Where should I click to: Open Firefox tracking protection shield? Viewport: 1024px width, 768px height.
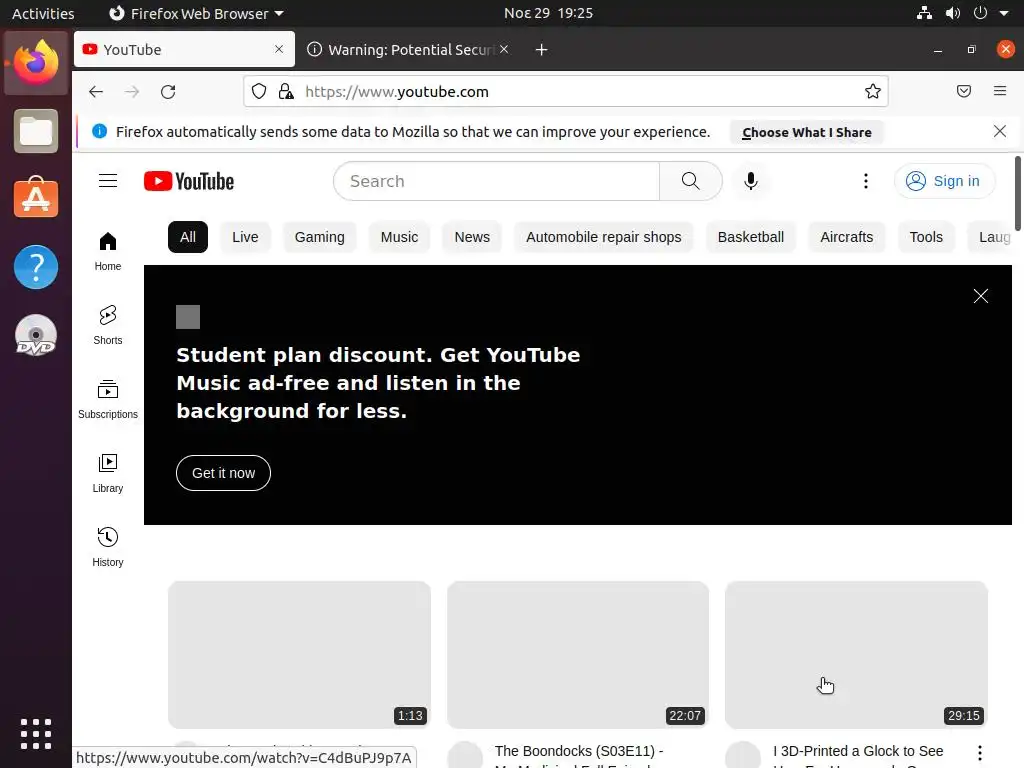pos(259,91)
